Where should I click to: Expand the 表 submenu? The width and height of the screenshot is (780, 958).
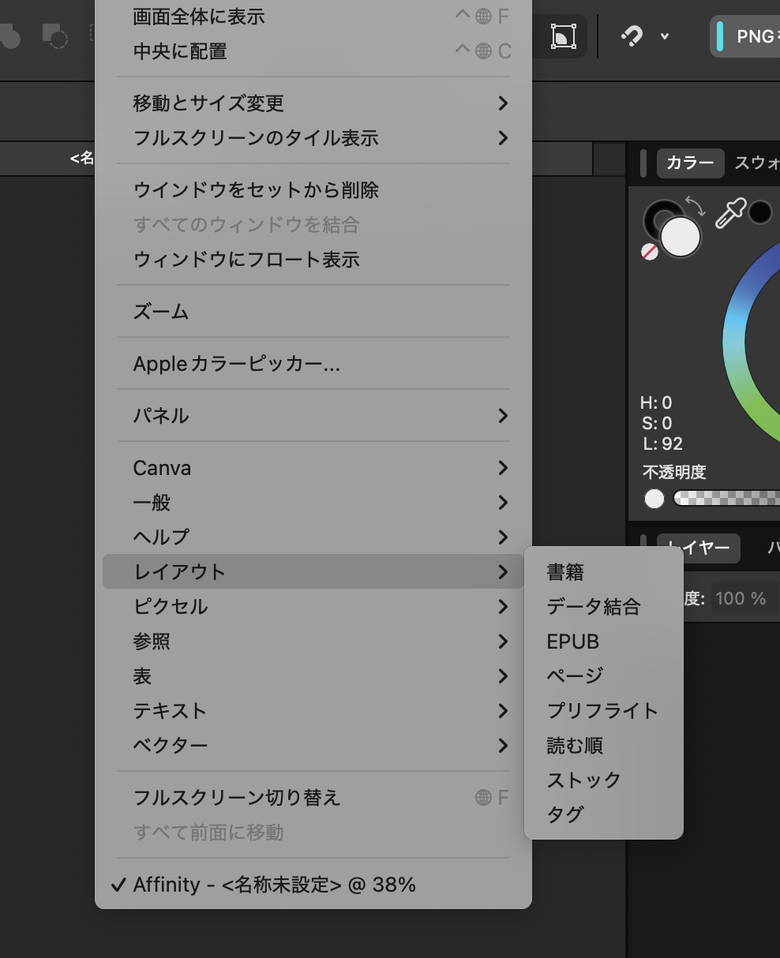[313, 676]
